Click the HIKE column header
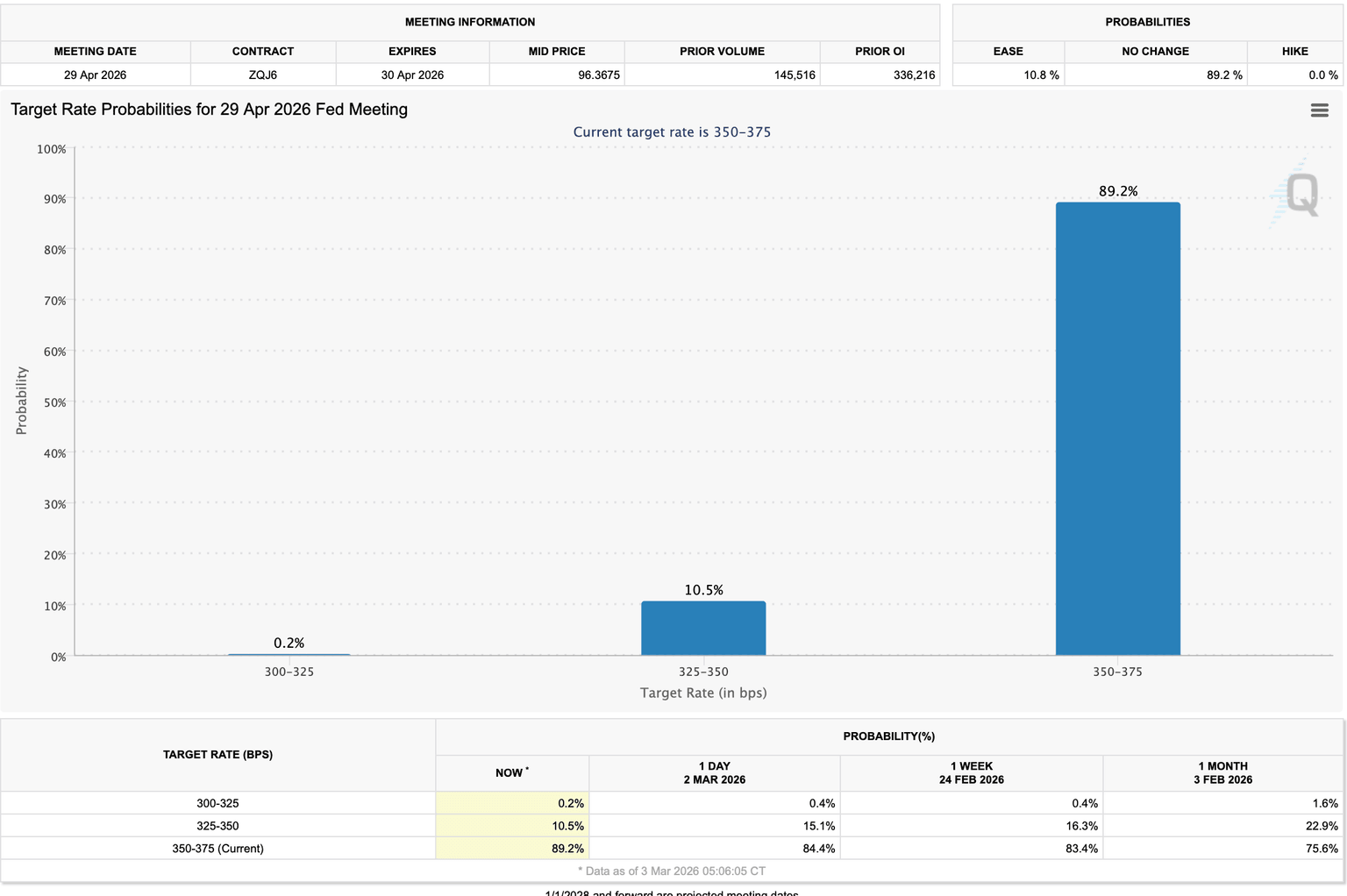The width and height of the screenshot is (1347, 896). click(x=1294, y=51)
